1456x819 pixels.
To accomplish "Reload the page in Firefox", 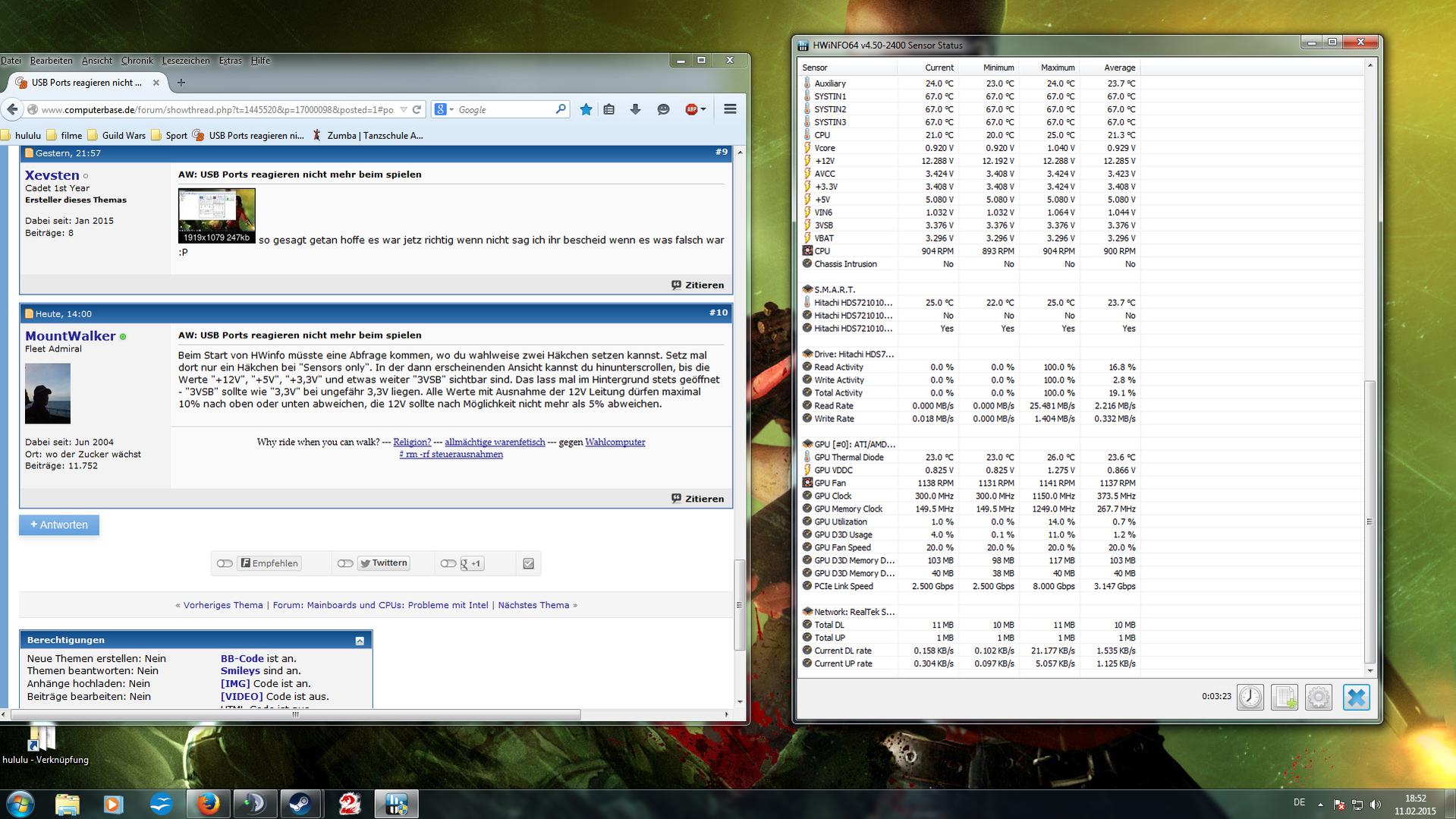I will click(417, 109).
